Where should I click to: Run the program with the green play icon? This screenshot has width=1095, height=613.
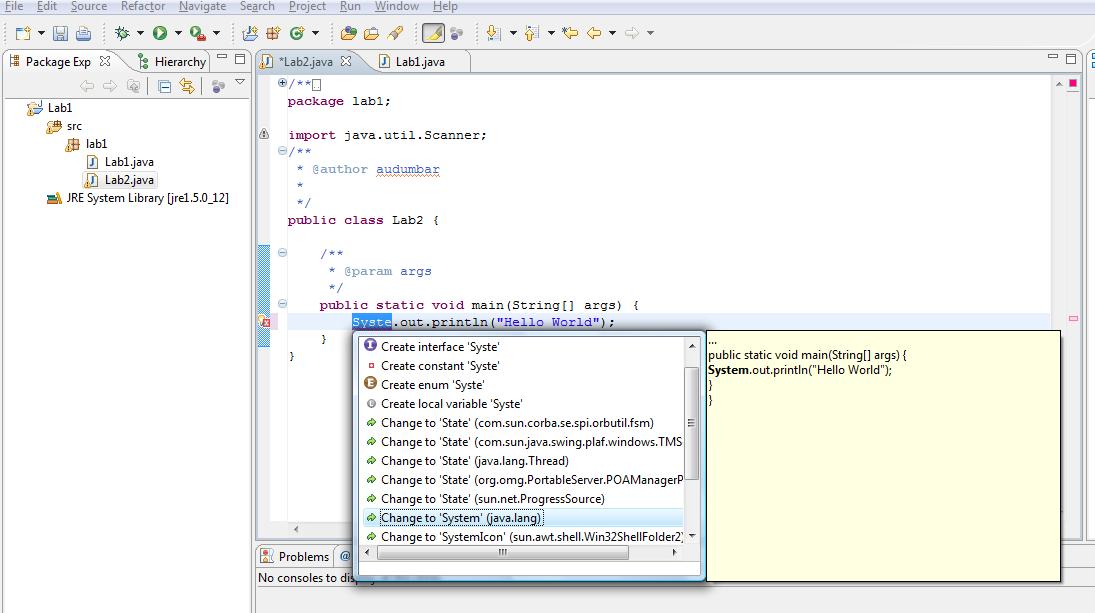click(160, 33)
